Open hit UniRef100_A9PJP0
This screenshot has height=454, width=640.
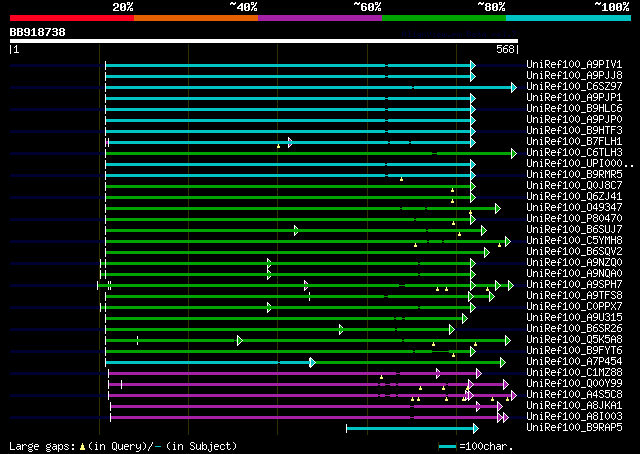pos(574,120)
